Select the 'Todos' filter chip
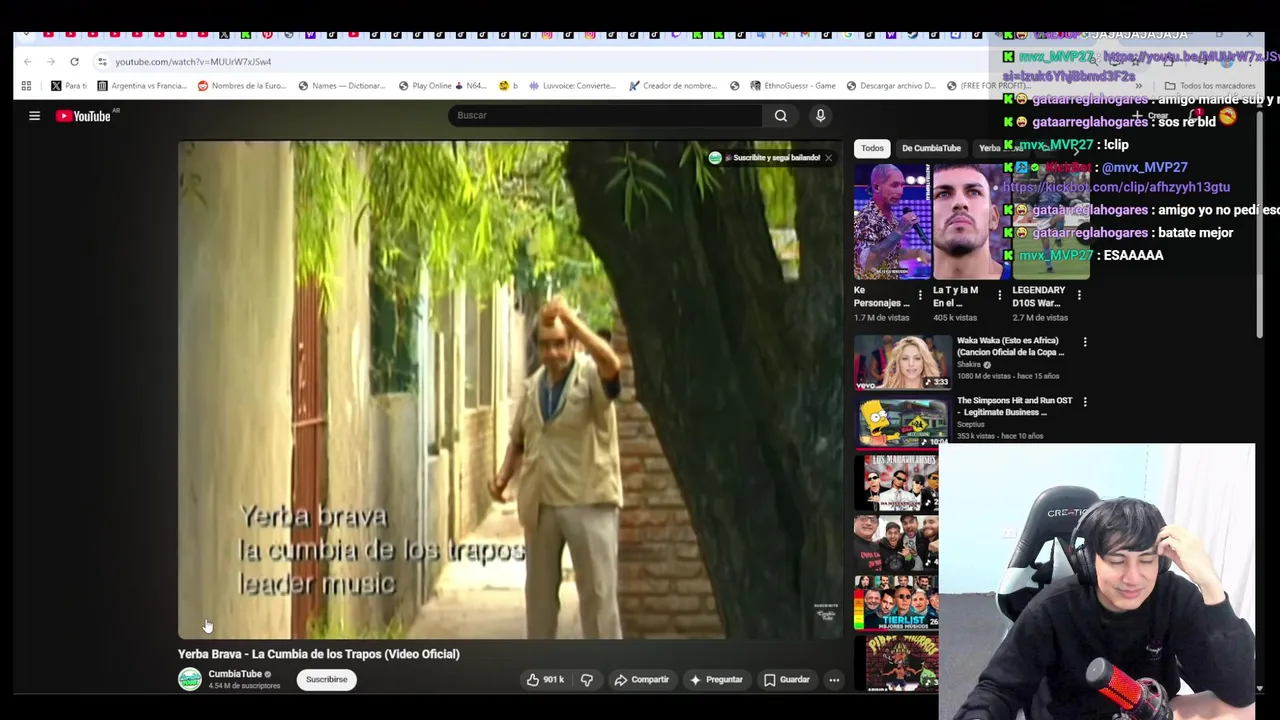 click(x=872, y=149)
